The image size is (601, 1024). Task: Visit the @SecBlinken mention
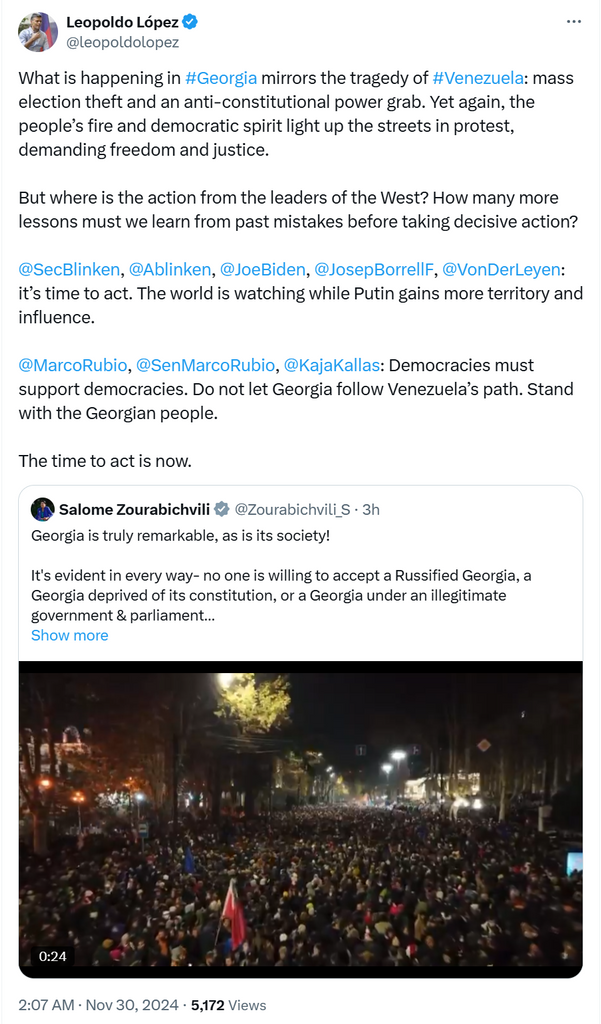(68, 269)
